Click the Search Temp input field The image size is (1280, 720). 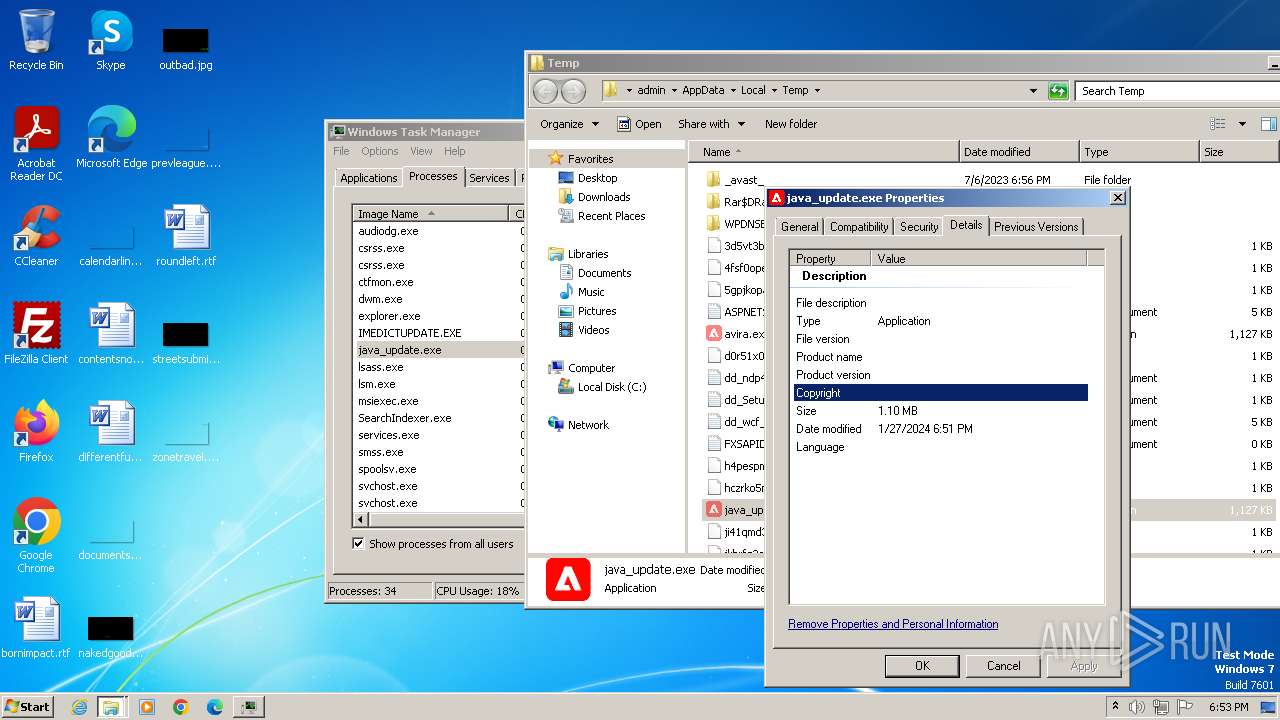coord(1178,91)
